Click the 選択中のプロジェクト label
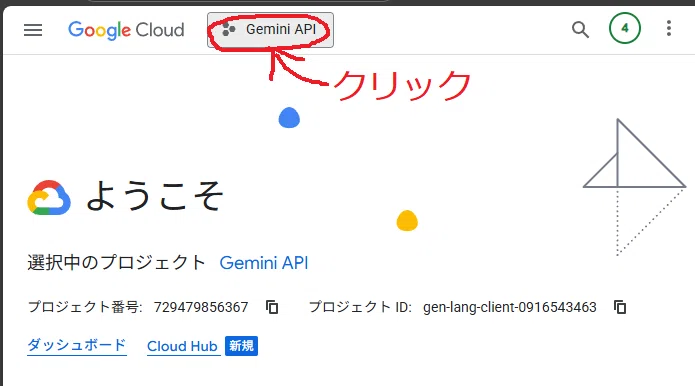This screenshot has height=386, width=695. click(117, 262)
